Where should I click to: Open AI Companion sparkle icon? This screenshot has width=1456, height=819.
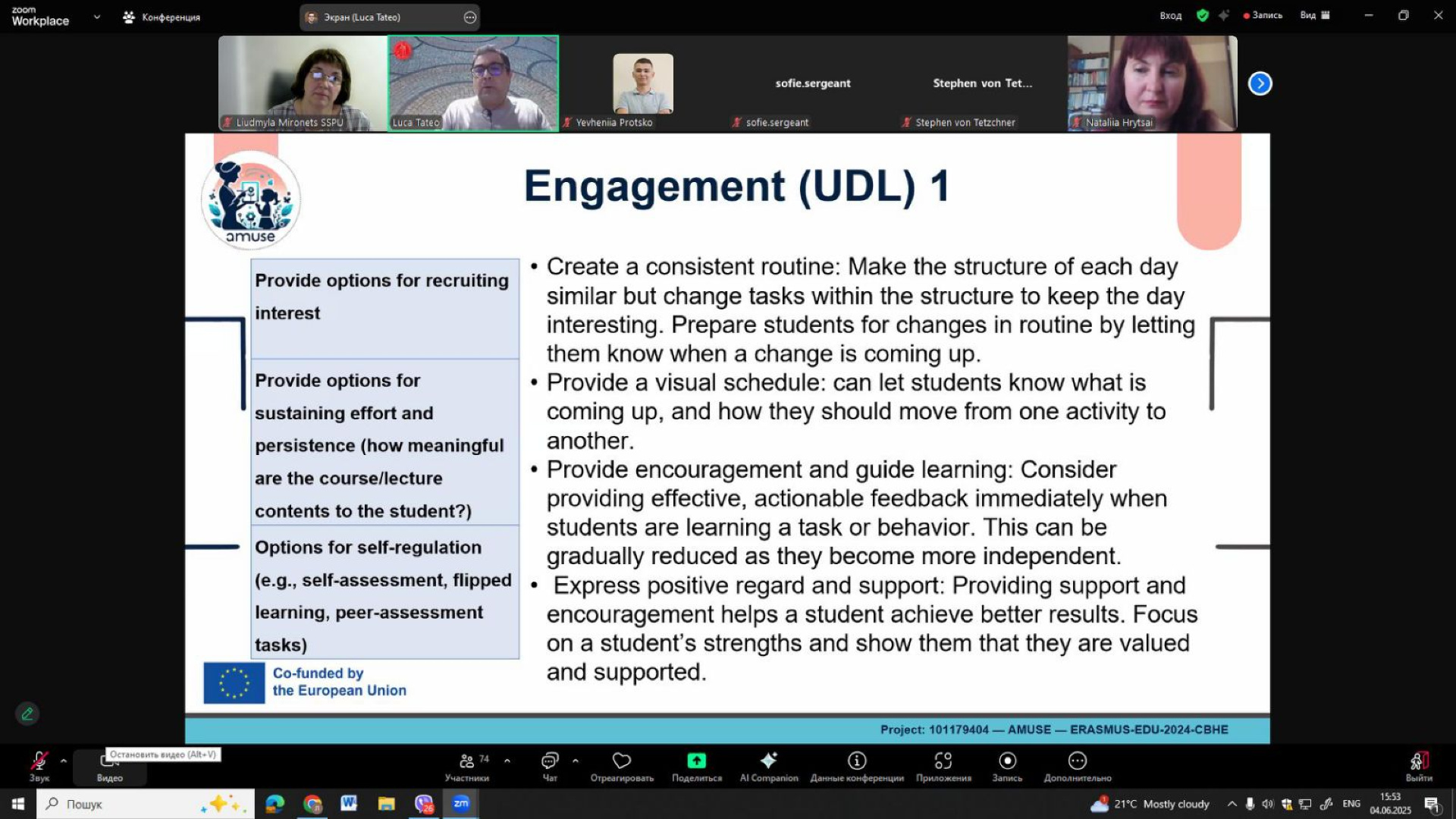pos(769,761)
